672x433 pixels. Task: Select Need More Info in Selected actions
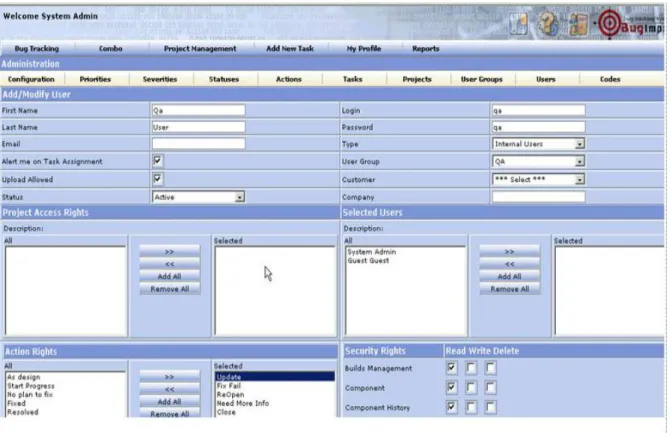pos(243,403)
